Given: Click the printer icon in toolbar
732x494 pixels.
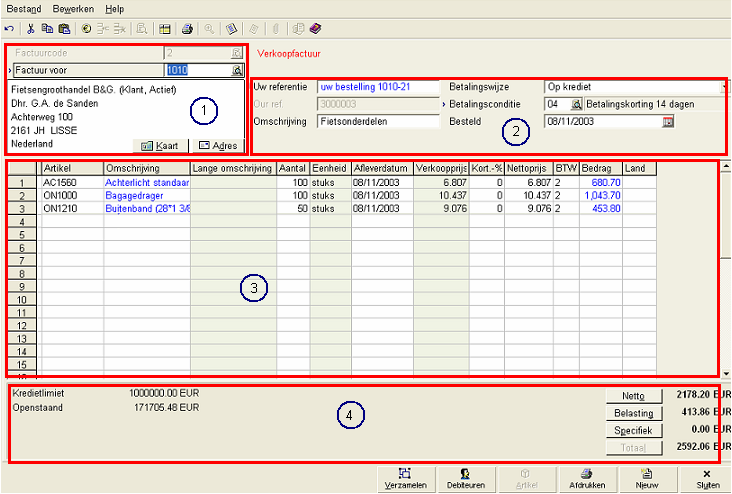Looking at the screenshot, I should click(187, 29).
